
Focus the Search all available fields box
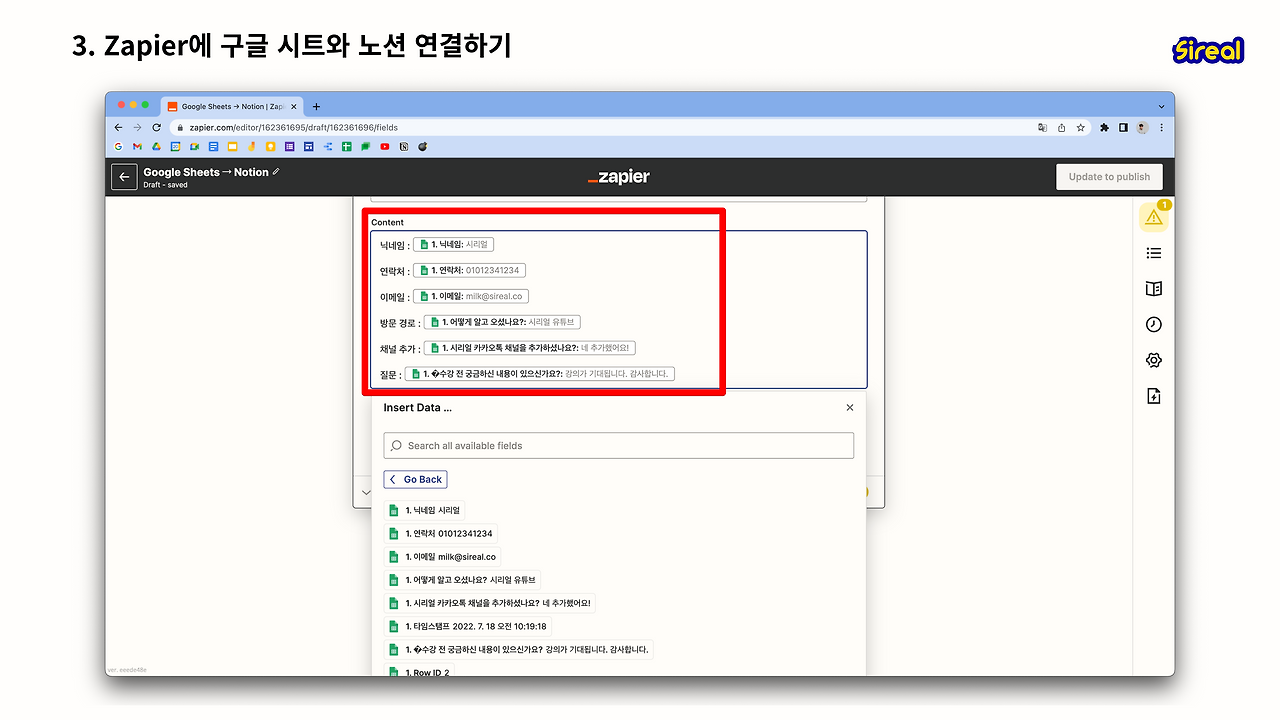click(619, 446)
